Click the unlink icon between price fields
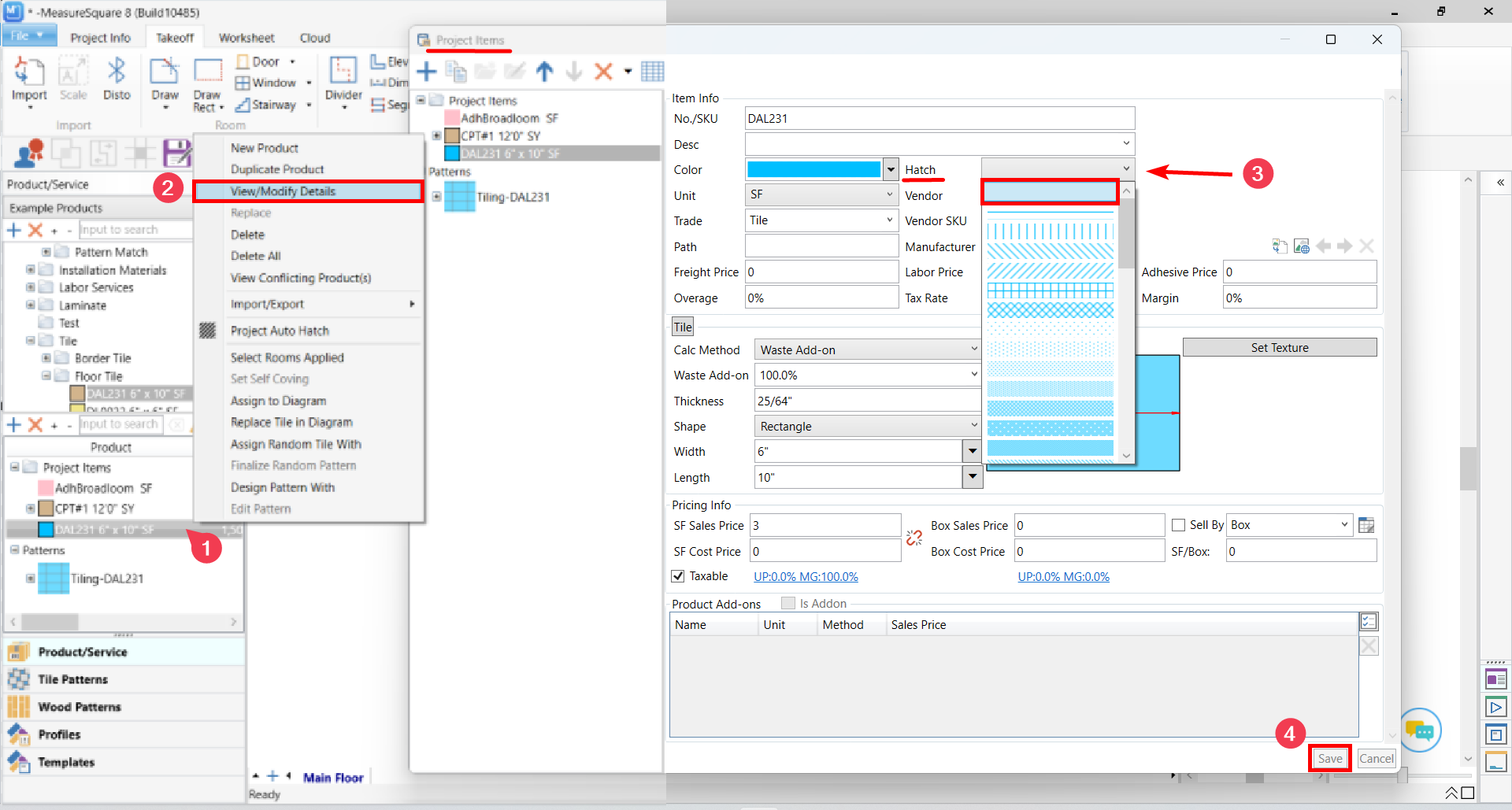 click(x=914, y=538)
